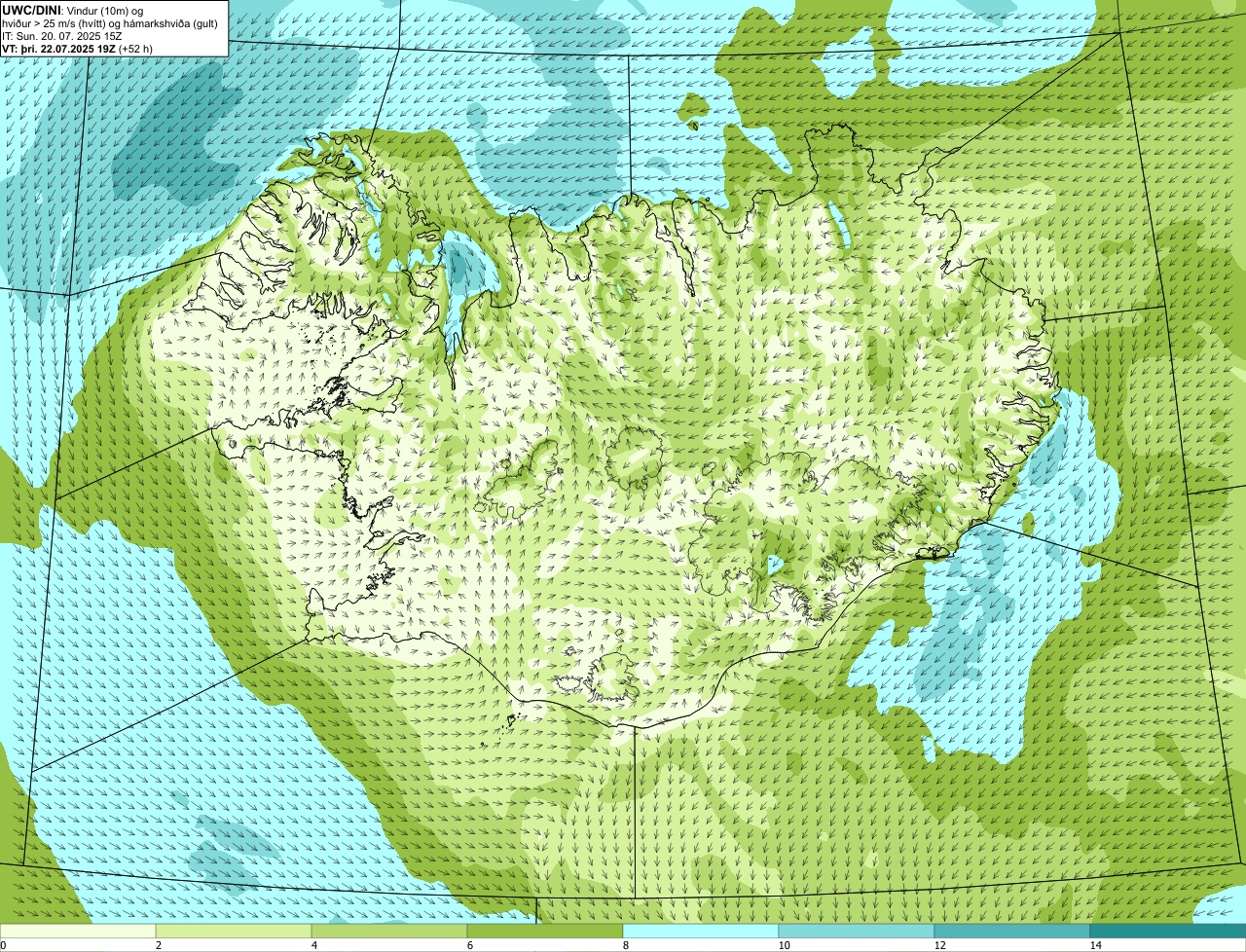
Task: Click the scale label '14'
Action: coord(1095,945)
